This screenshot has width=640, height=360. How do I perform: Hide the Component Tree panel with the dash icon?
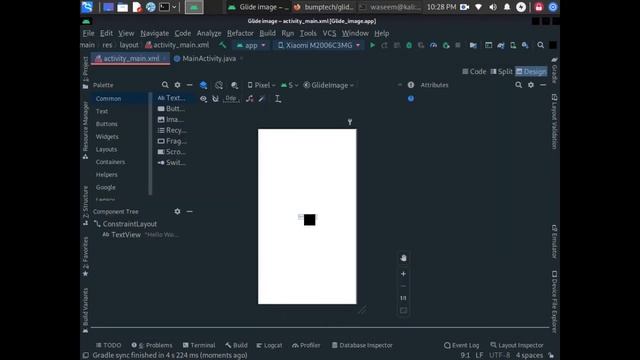(189, 211)
